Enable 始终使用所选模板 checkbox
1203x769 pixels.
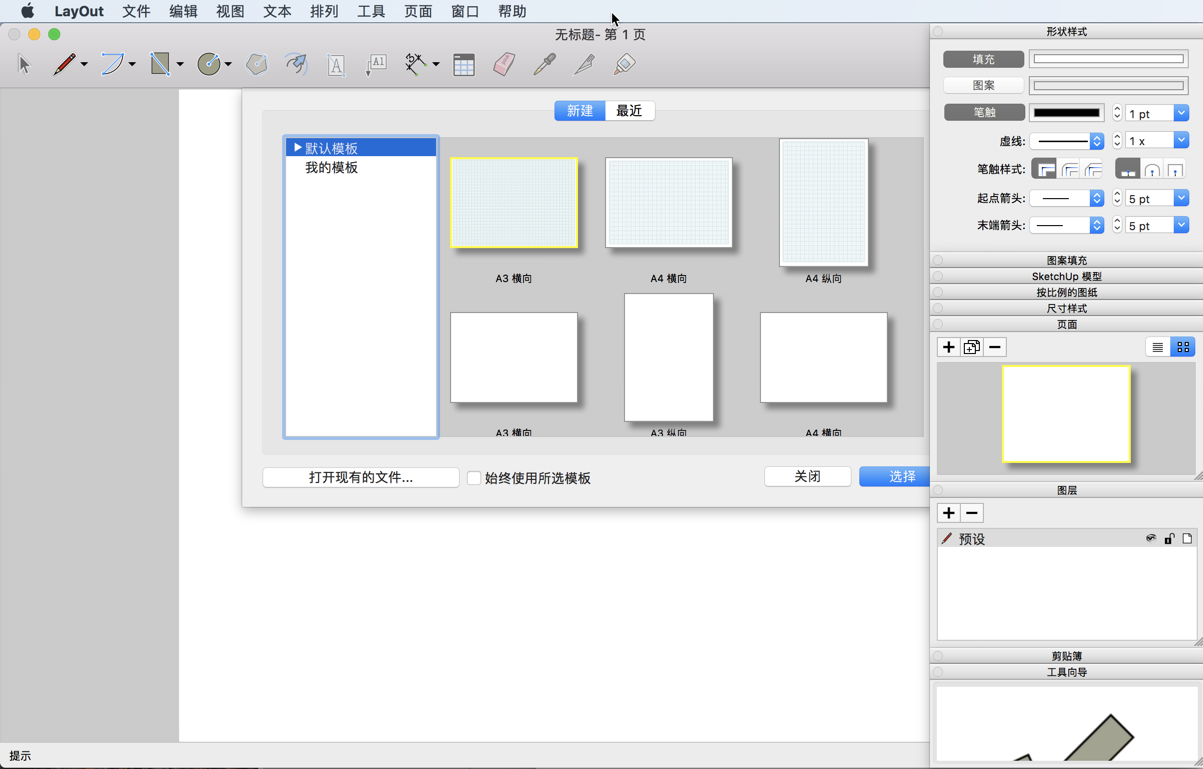[474, 478]
